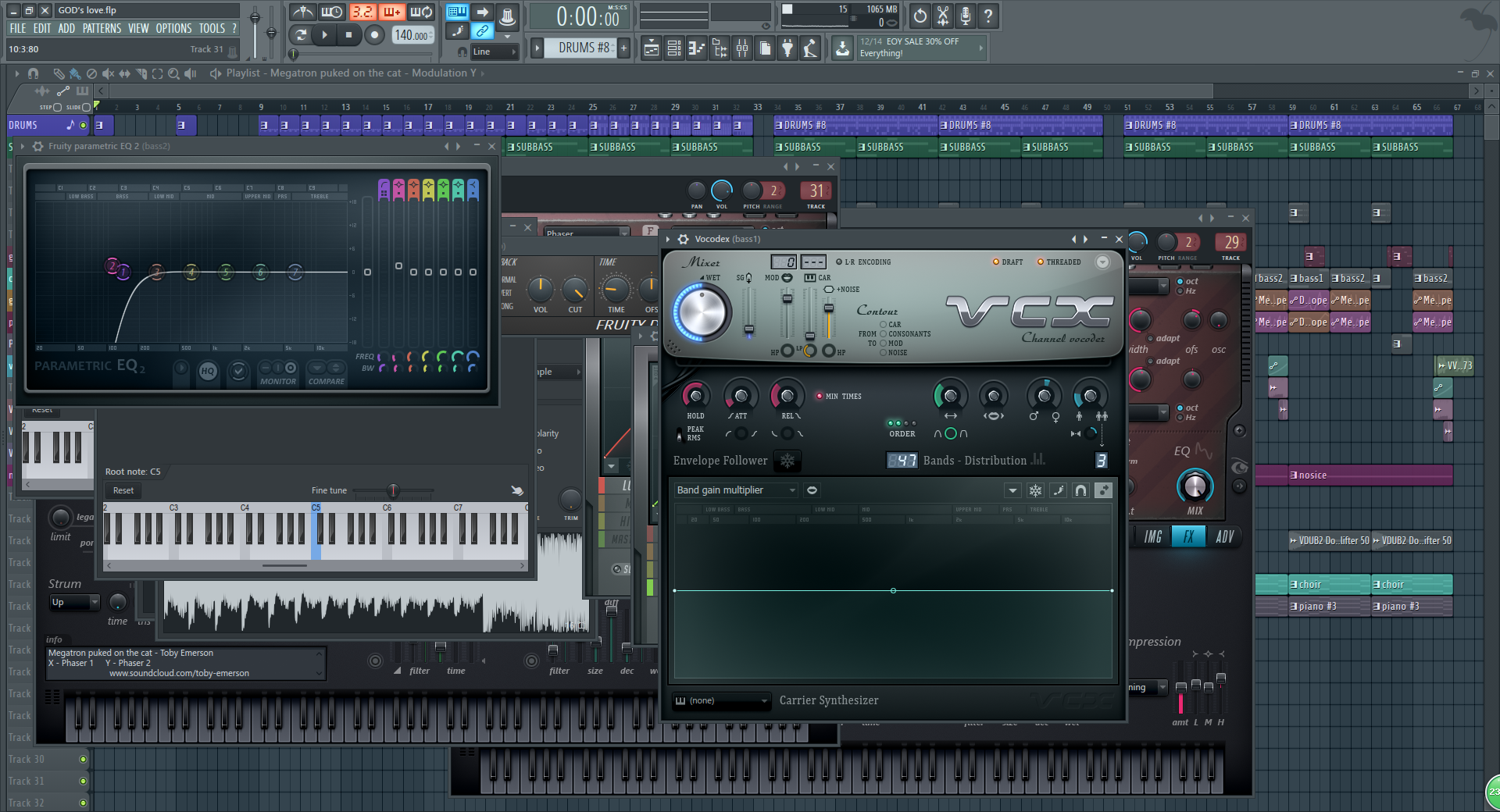Toggle Draft mode in Vocodex
Screen dimensions: 1500x812
[996, 262]
